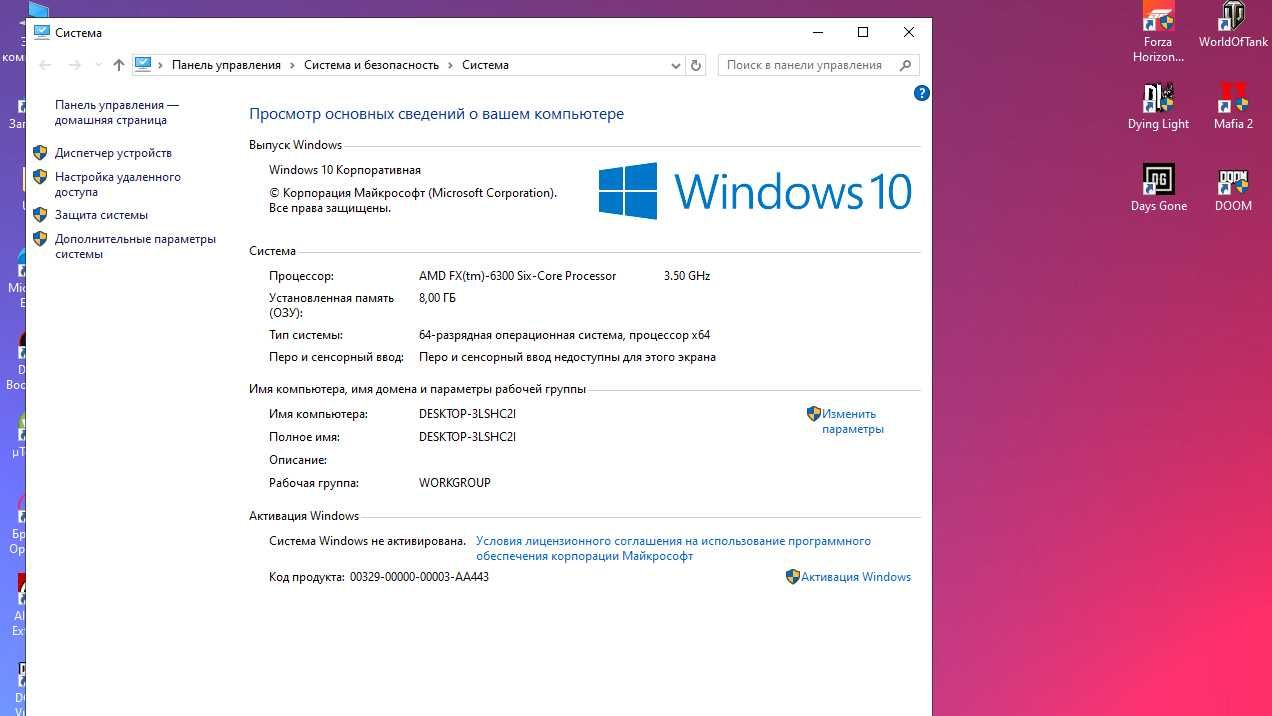Click the Изменить параметры link
The image size is (1272, 716).
852,421
